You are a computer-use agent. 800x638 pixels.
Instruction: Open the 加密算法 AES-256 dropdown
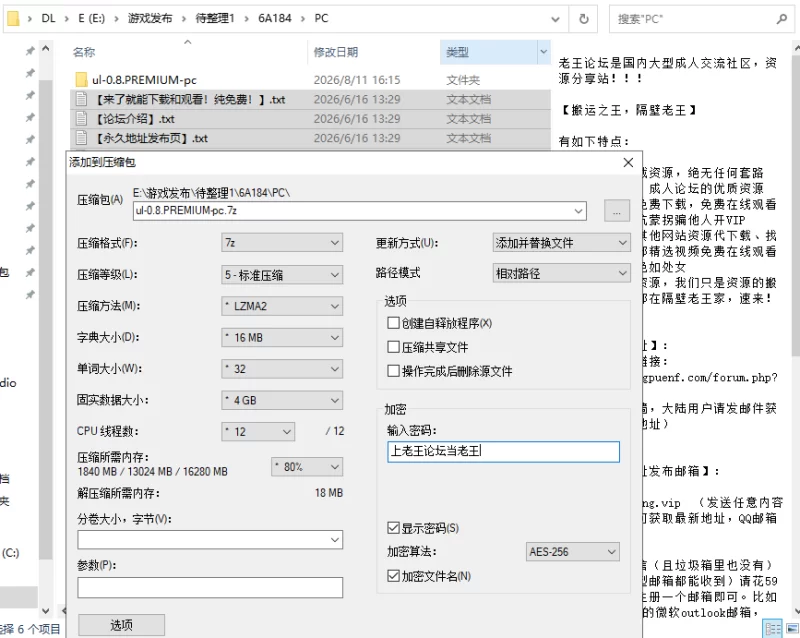(572, 552)
